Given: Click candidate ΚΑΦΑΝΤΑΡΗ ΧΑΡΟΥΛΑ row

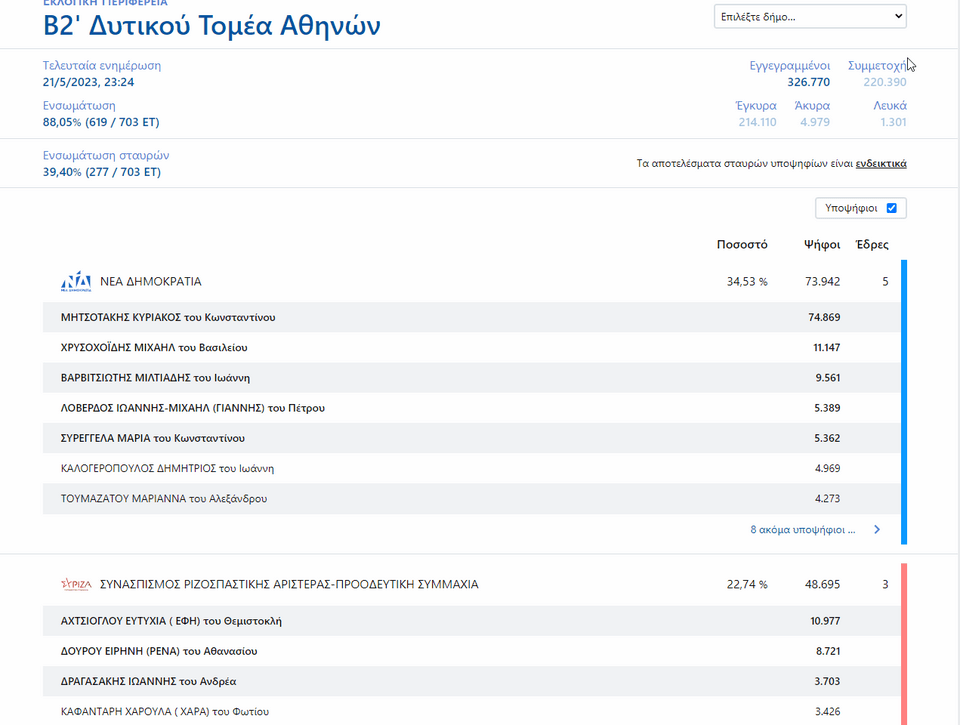Looking at the screenshot, I should [471, 711].
